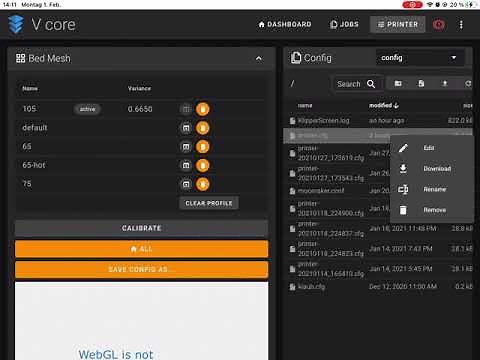Viewport: 480px width, 360px height.
Task: Collapse the Bed Mesh panel
Action: pos(259,59)
